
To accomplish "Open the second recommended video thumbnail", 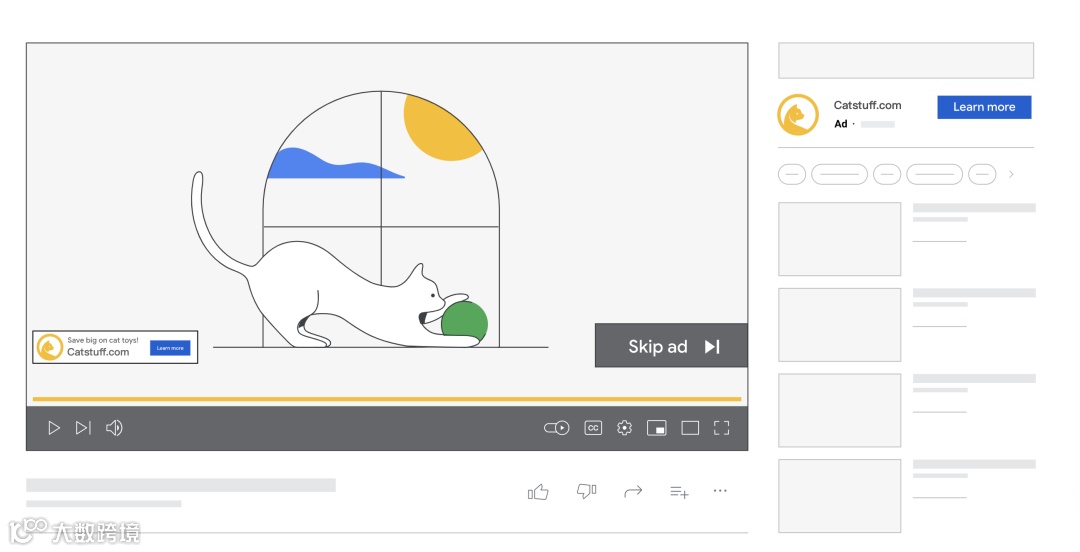I will pyautogui.click(x=840, y=325).
